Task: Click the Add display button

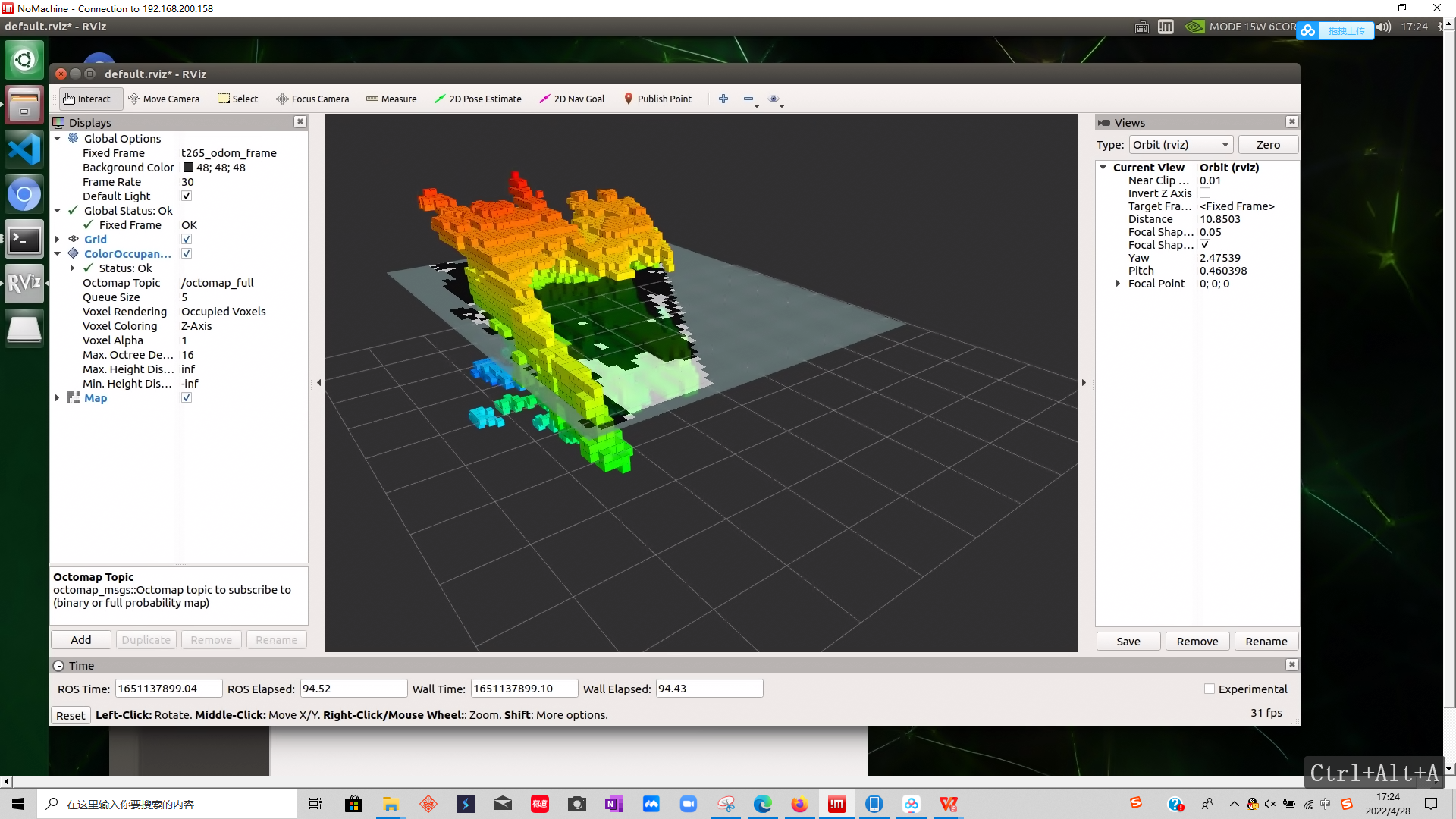Action: 81,640
